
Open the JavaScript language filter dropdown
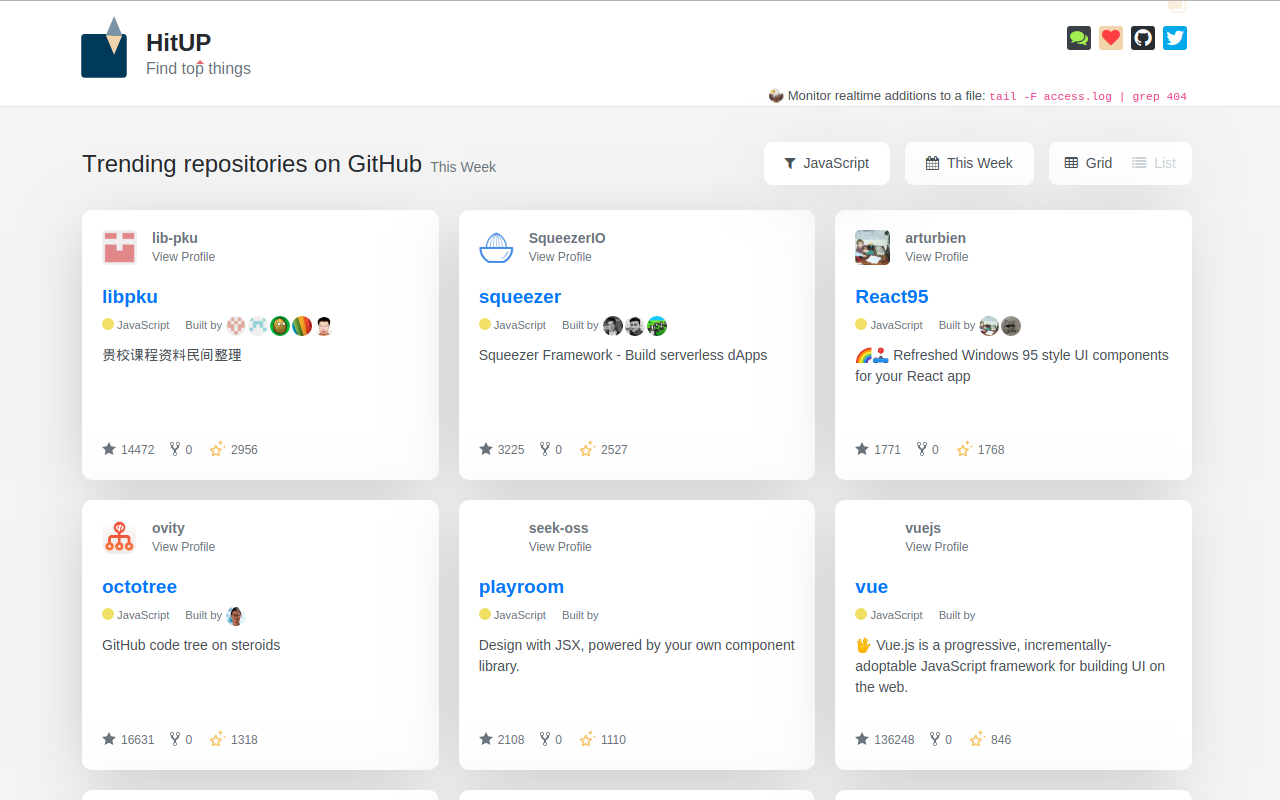(827, 163)
